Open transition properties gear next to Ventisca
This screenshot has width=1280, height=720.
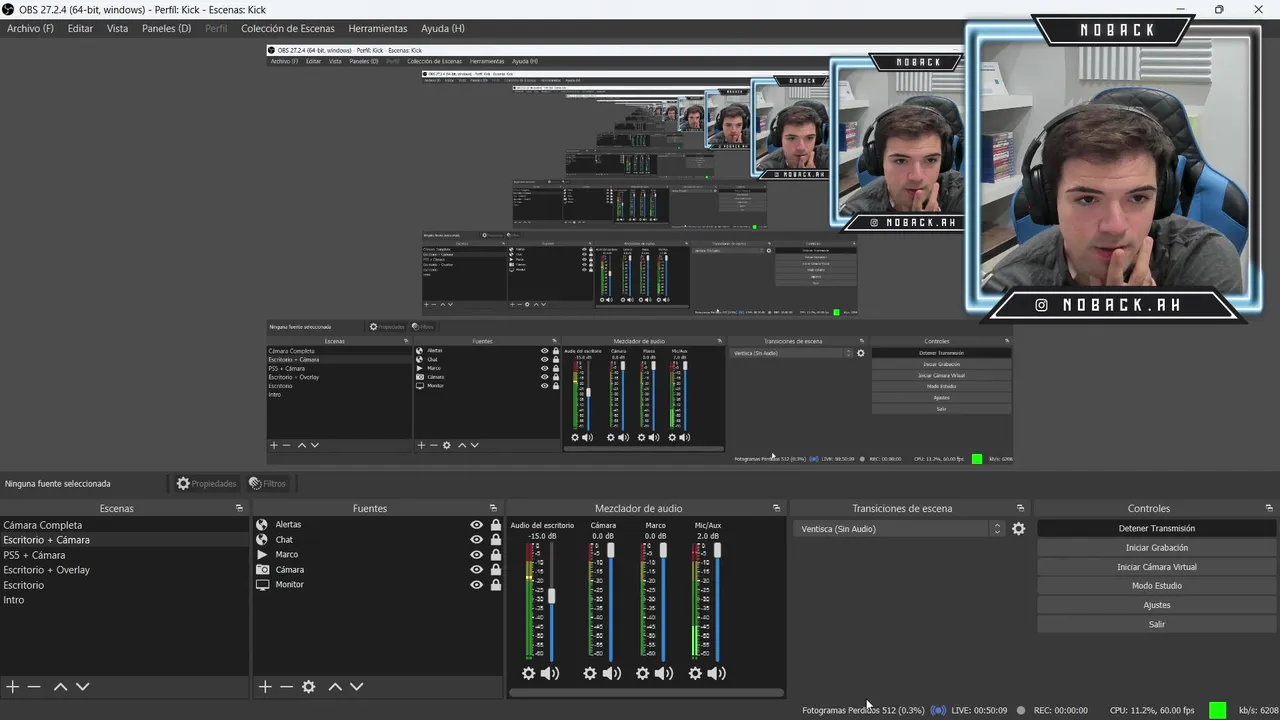[x=1018, y=529]
